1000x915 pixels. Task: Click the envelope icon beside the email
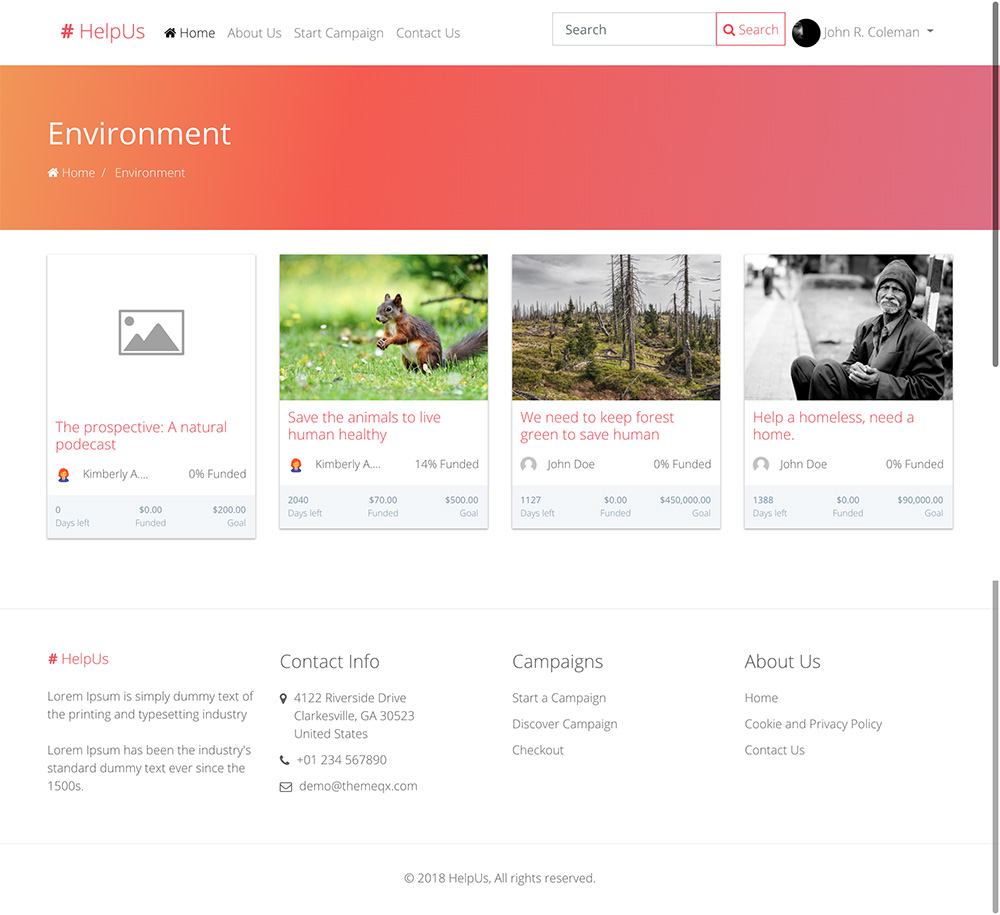286,787
